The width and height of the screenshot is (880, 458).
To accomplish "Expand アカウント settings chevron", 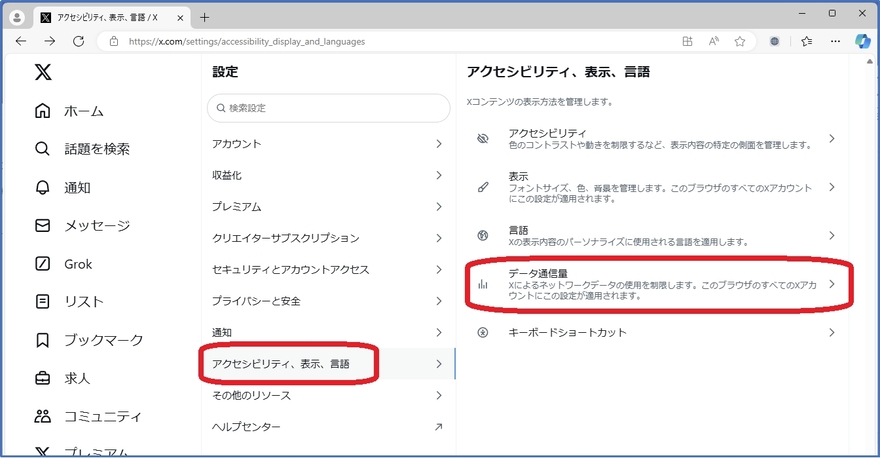I will pyautogui.click(x=439, y=144).
